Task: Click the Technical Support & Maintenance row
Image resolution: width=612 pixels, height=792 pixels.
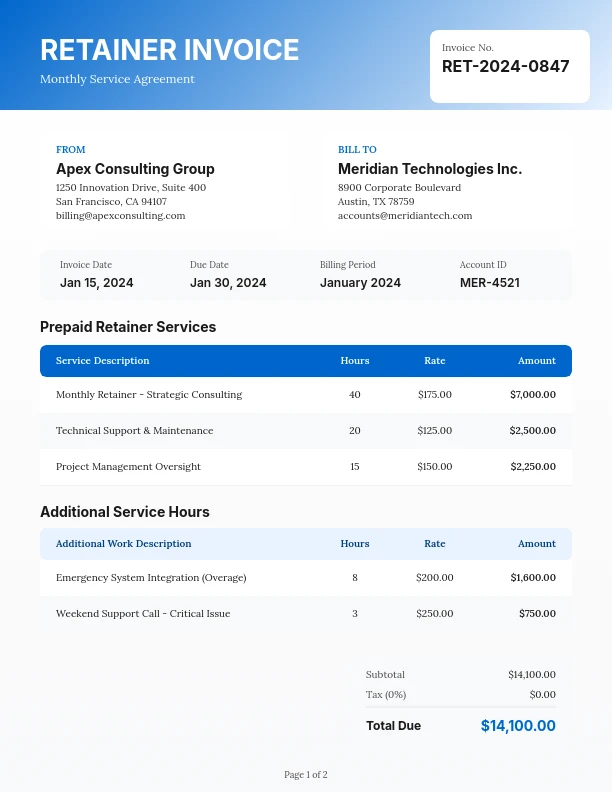Action: coord(134,431)
